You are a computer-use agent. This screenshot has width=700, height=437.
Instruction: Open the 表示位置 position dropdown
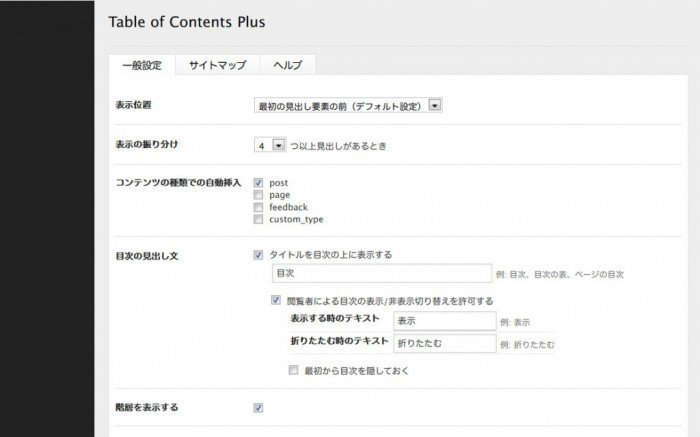pos(349,105)
